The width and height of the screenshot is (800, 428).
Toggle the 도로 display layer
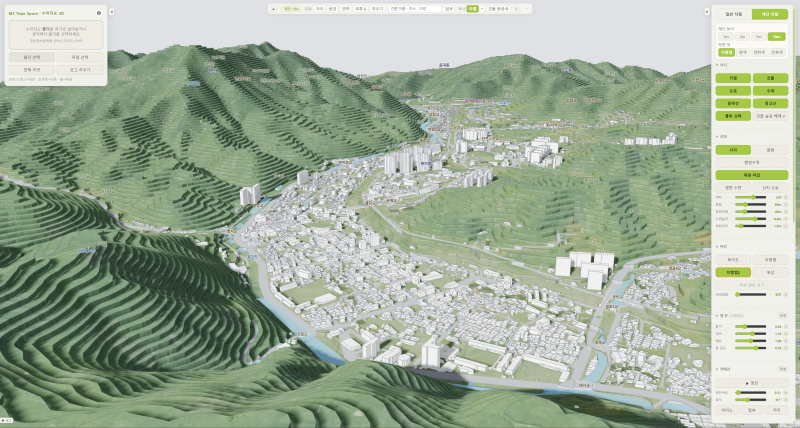[x=733, y=91]
